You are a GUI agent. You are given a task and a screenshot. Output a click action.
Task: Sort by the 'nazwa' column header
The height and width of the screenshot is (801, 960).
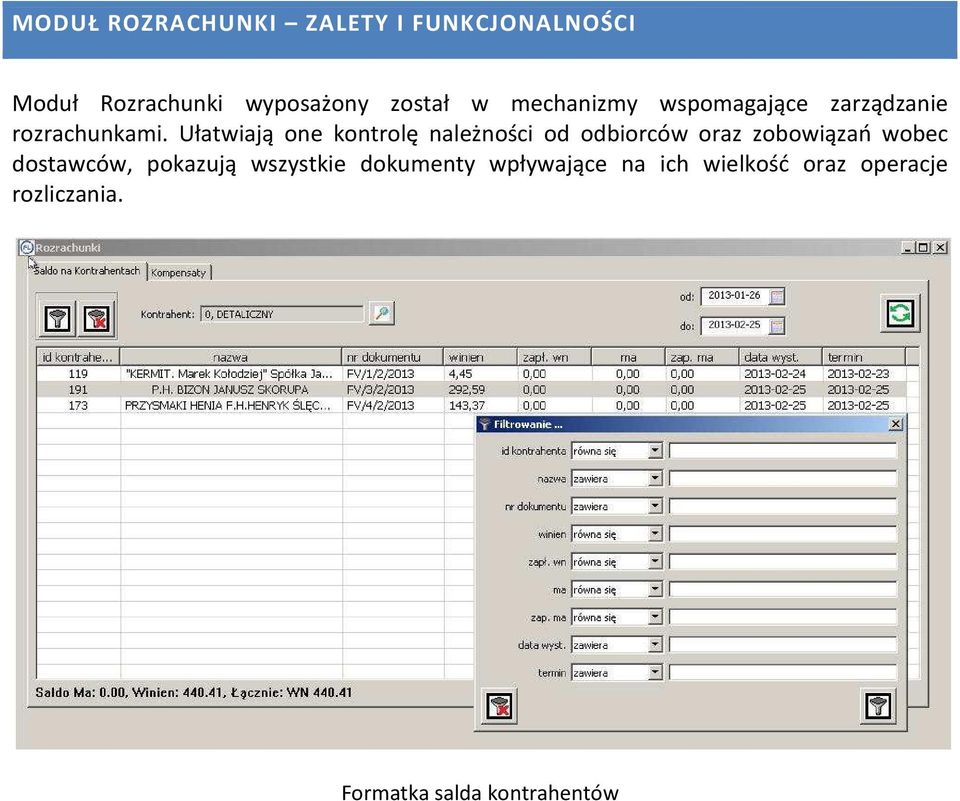pos(230,357)
